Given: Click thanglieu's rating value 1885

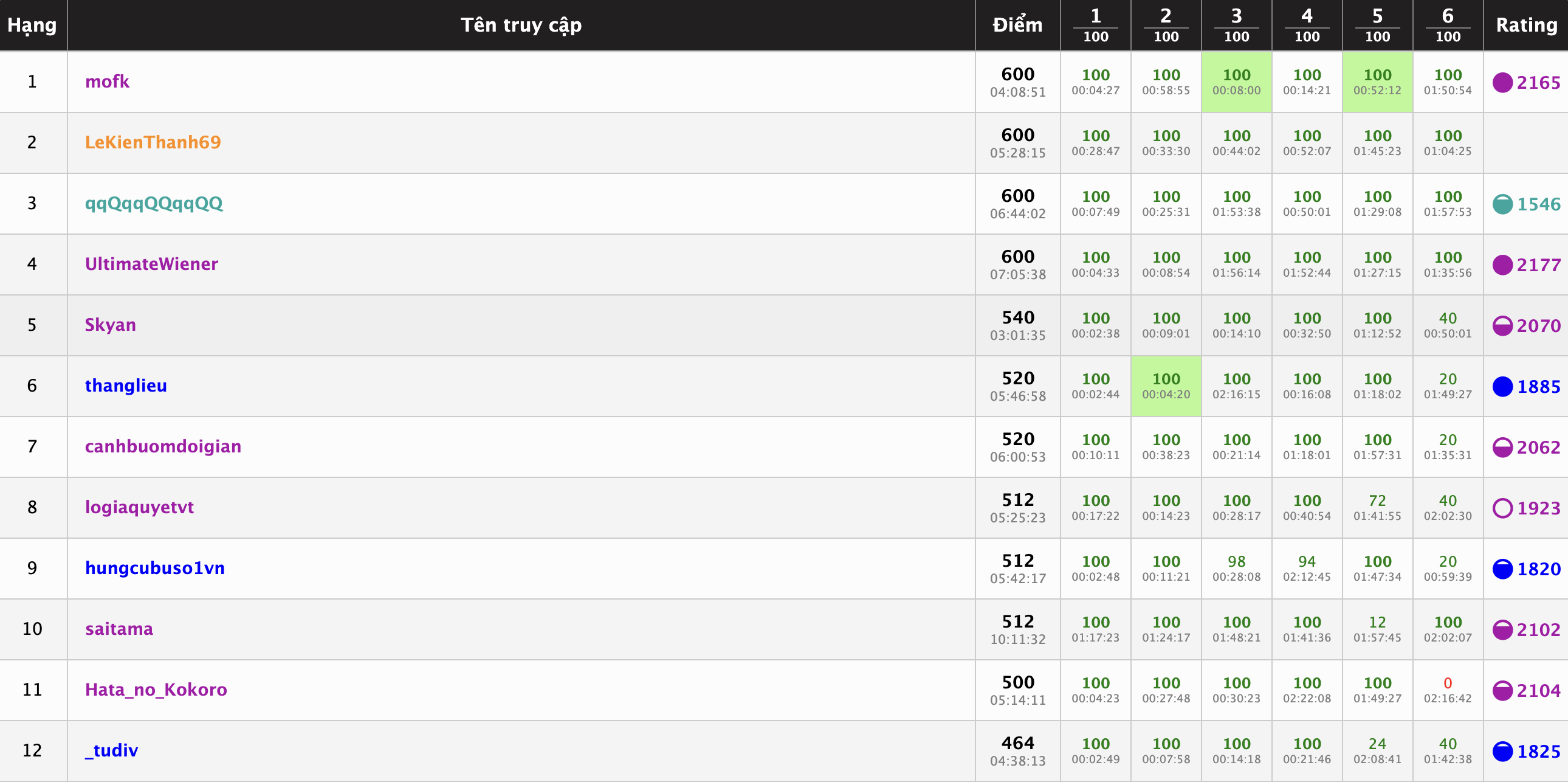Looking at the screenshot, I should (x=1539, y=387).
